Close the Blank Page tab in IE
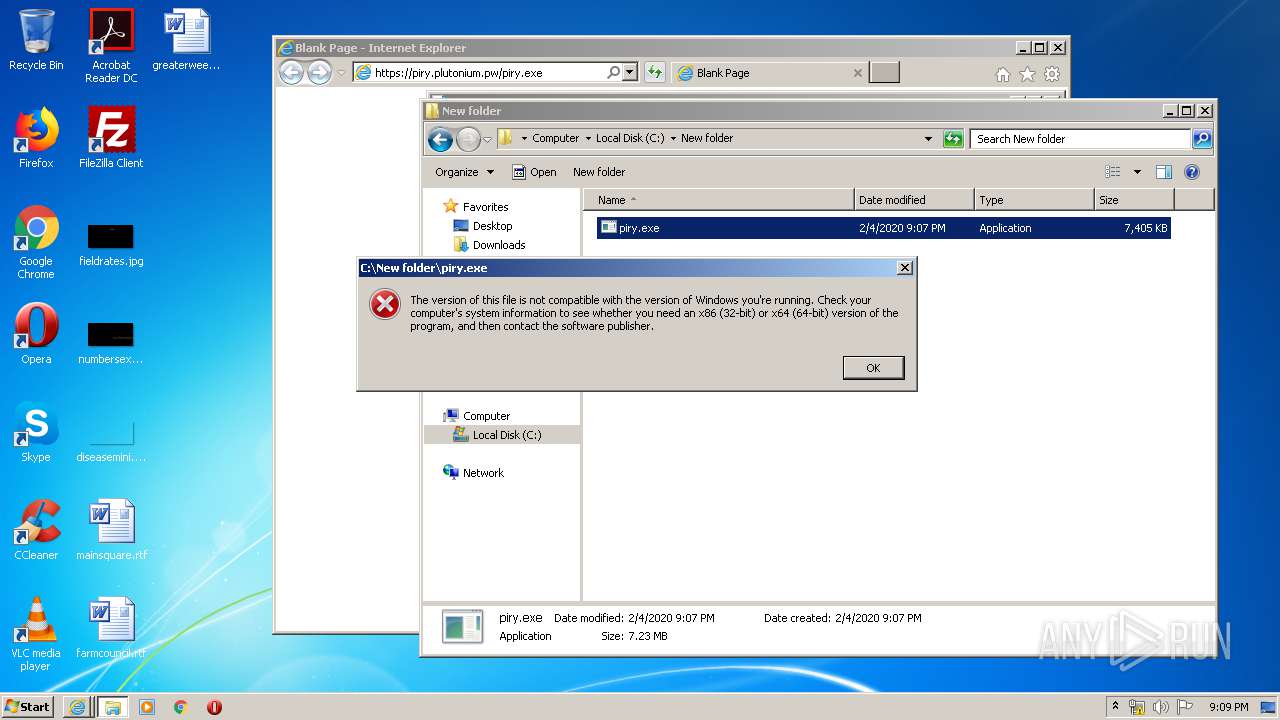The width and height of the screenshot is (1280, 720). 857,73
